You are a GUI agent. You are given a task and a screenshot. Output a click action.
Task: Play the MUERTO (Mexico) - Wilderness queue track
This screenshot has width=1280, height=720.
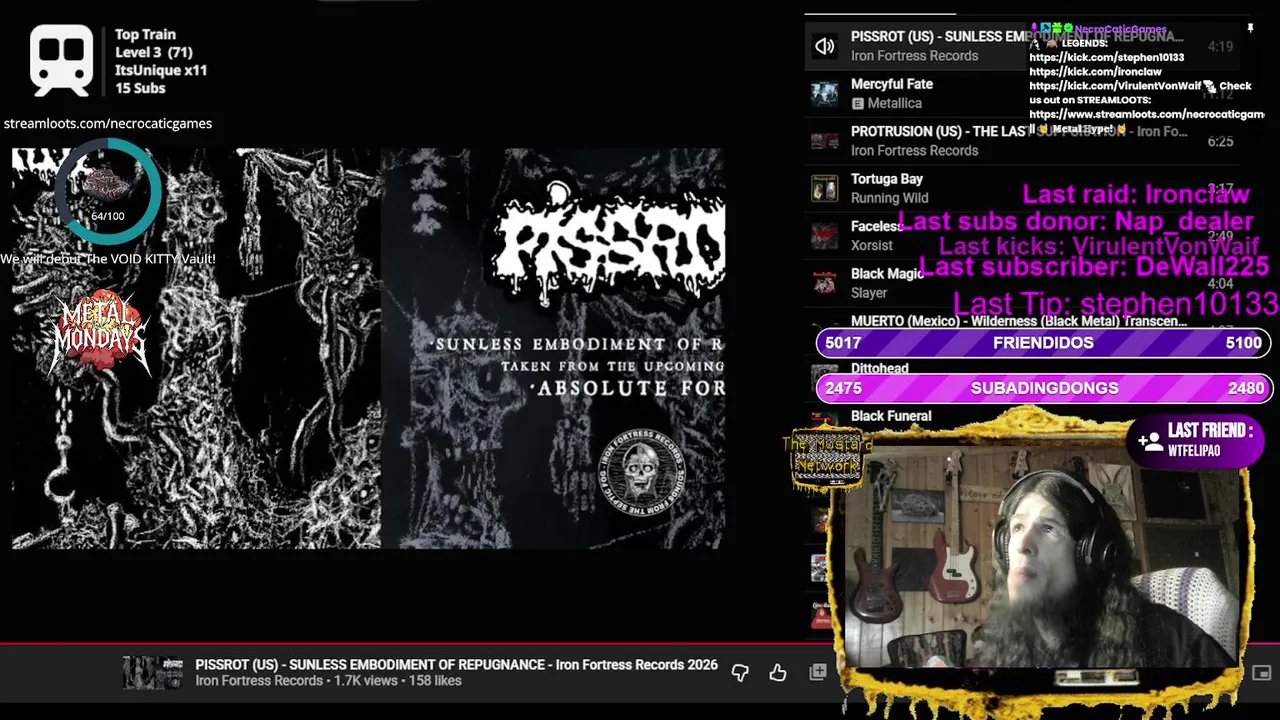tap(1019, 321)
